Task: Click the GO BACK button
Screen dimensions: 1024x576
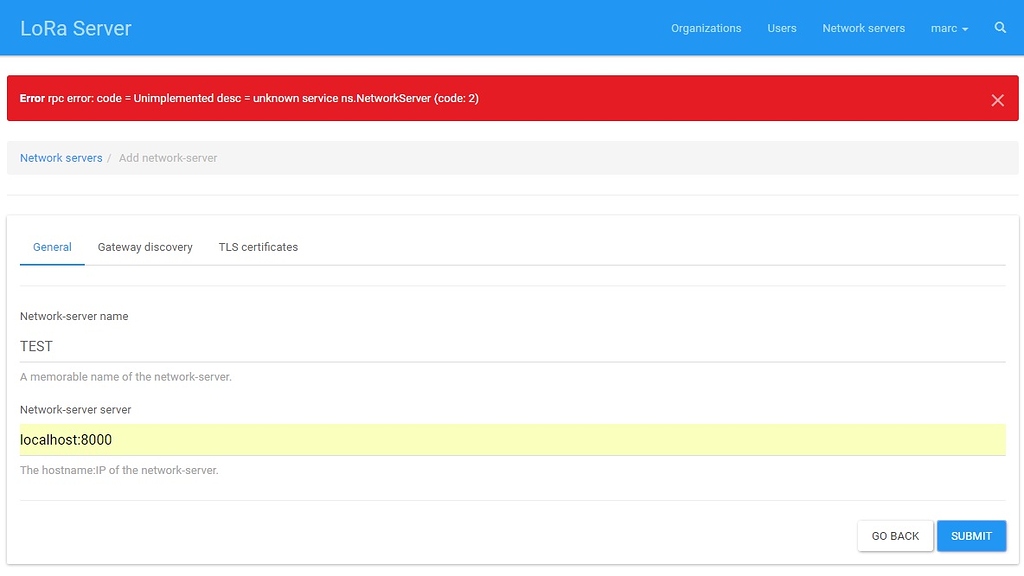Action: pos(895,536)
